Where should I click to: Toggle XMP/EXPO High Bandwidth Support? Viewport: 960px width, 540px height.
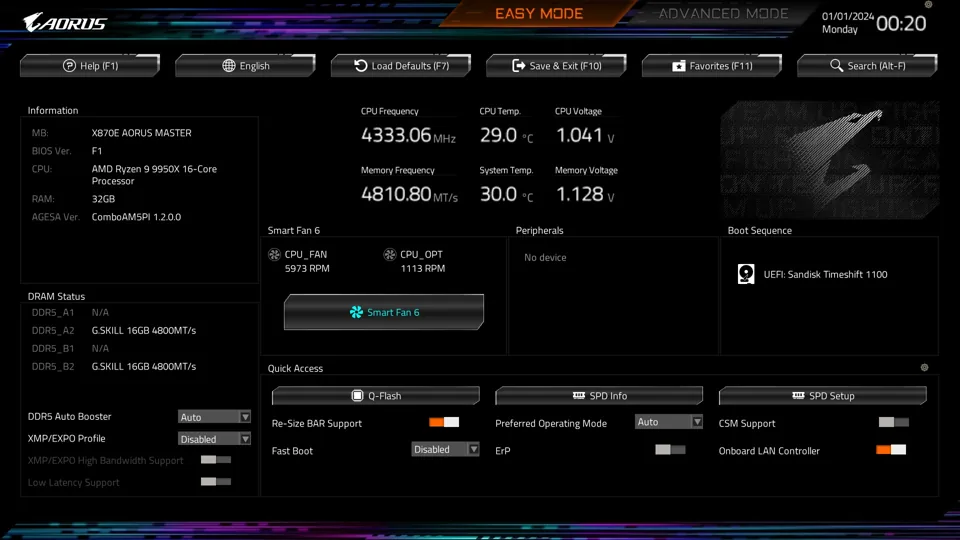pos(216,460)
